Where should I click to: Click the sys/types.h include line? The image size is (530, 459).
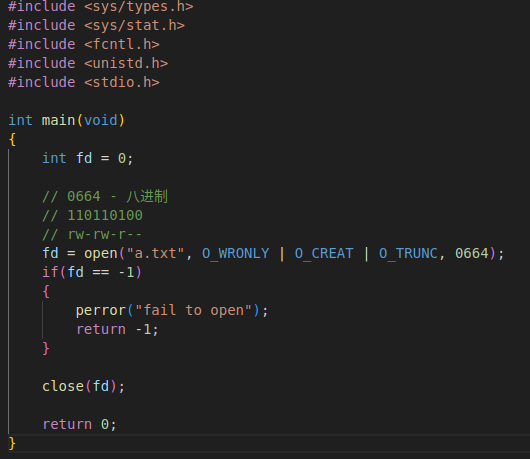100,6
